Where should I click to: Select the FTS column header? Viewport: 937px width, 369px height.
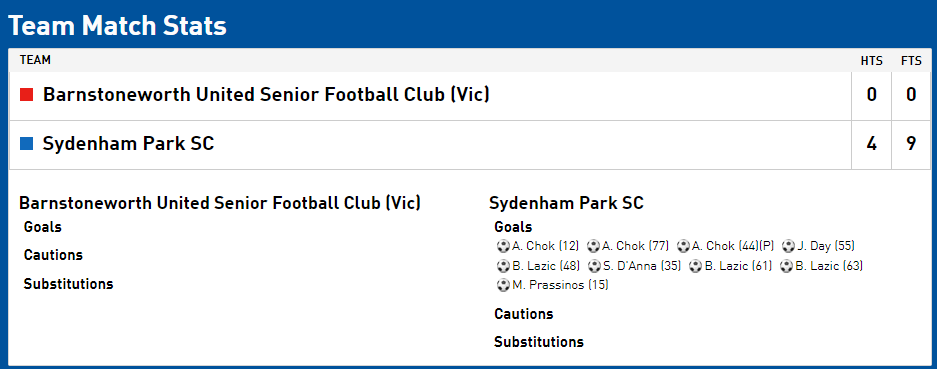(911, 60)
